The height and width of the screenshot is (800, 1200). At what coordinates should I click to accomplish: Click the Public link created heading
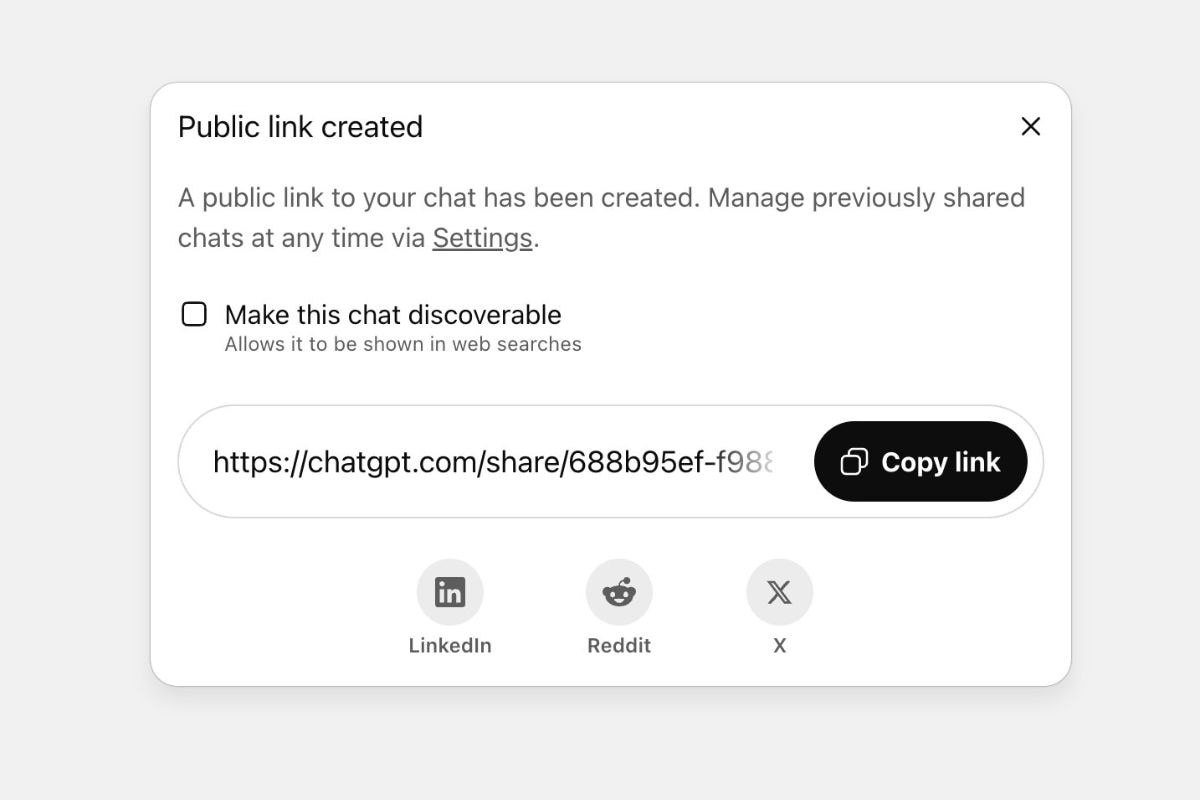(x=300, y=127)
